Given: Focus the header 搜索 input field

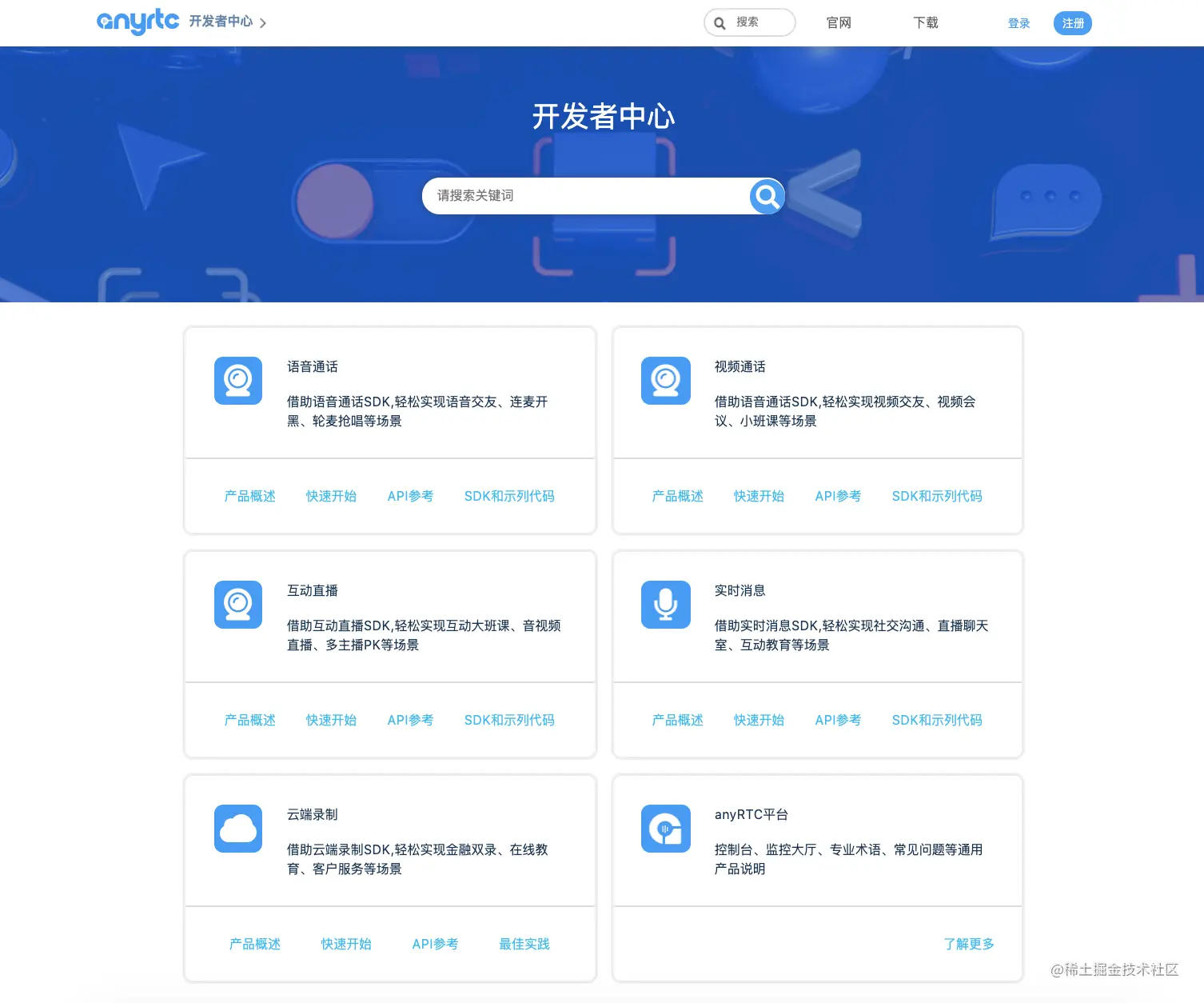Looking at the screenshot, I should tap(750, 22).
